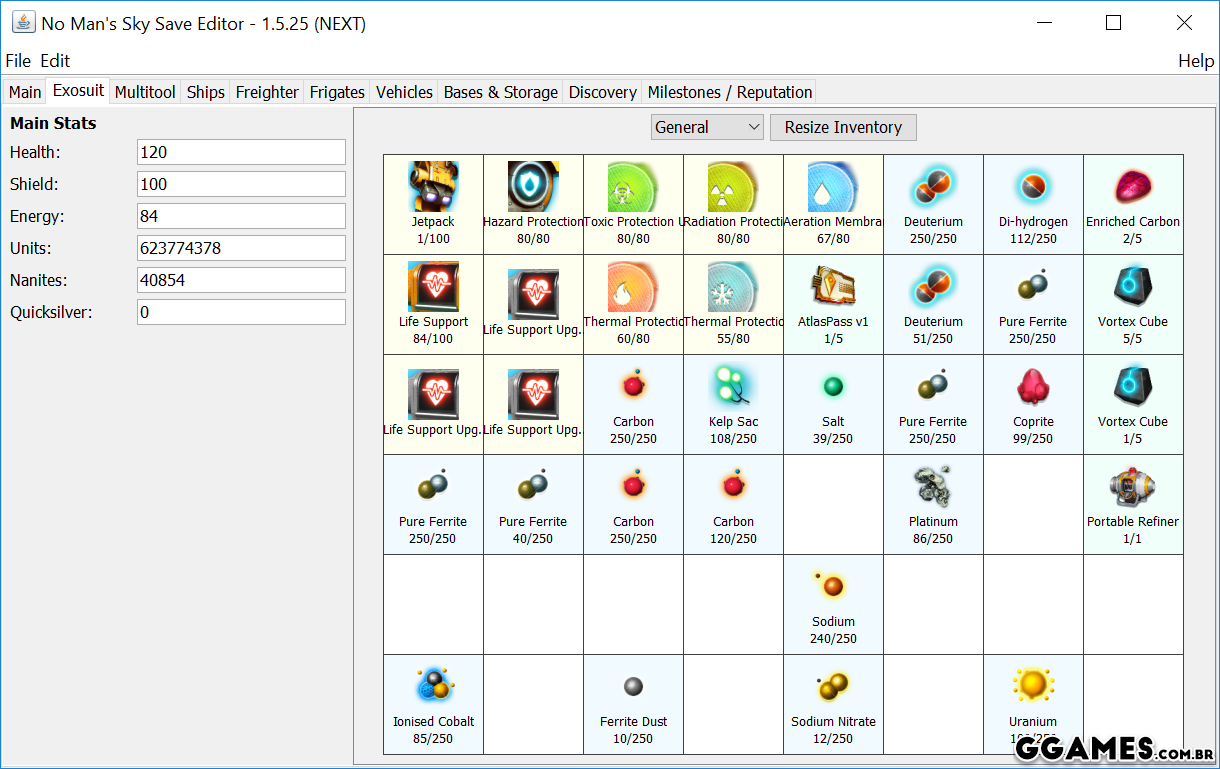Open the General inventory dropdown
Image resolution: width=1220 pixels, height=769 pixels.
707,127
